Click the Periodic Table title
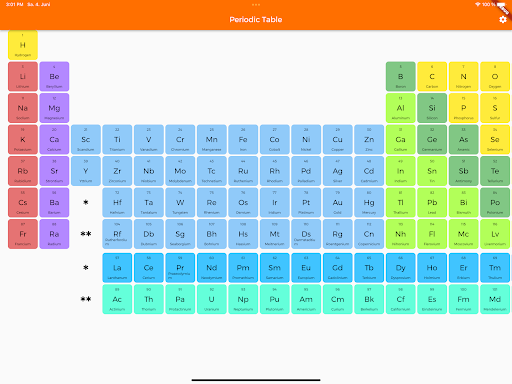The height and width of the screenshot is (384, 512). 256,20
